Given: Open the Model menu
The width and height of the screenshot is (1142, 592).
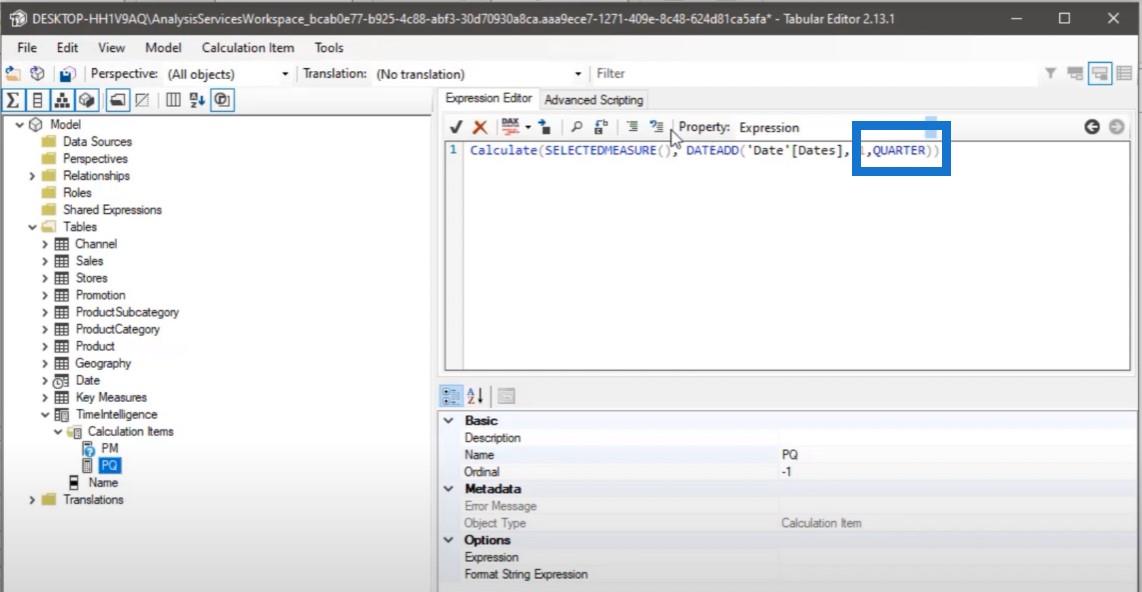Looking at the screenshot, I should click(x=163, y=47).
